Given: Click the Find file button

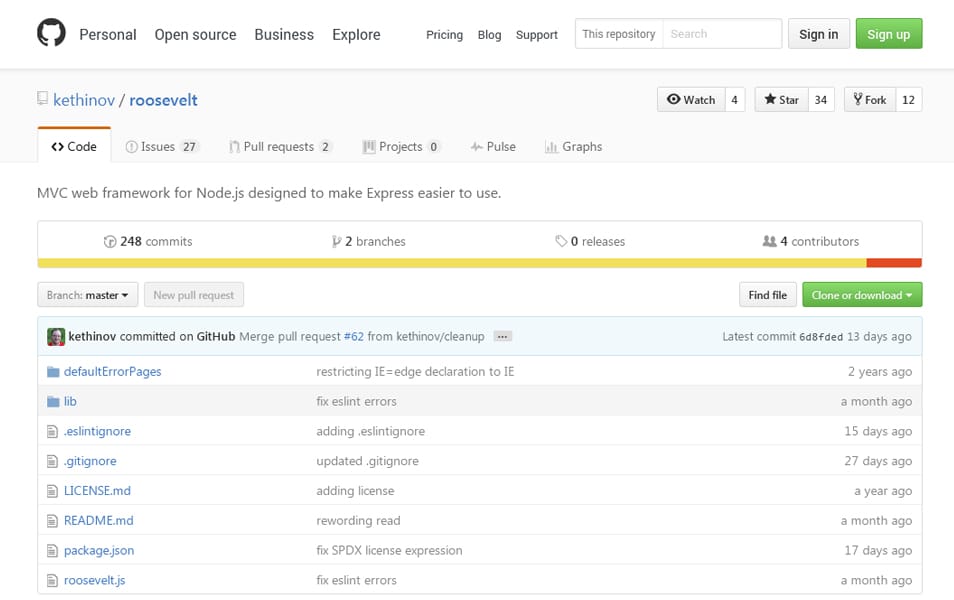Looking at the screenshot, I should tap(768, 295).
